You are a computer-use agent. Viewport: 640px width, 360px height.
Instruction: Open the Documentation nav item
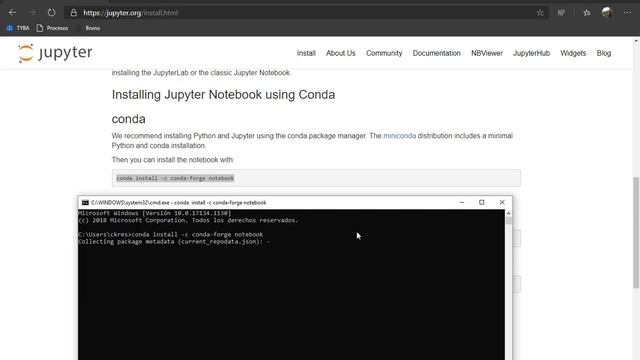(436, 53)
